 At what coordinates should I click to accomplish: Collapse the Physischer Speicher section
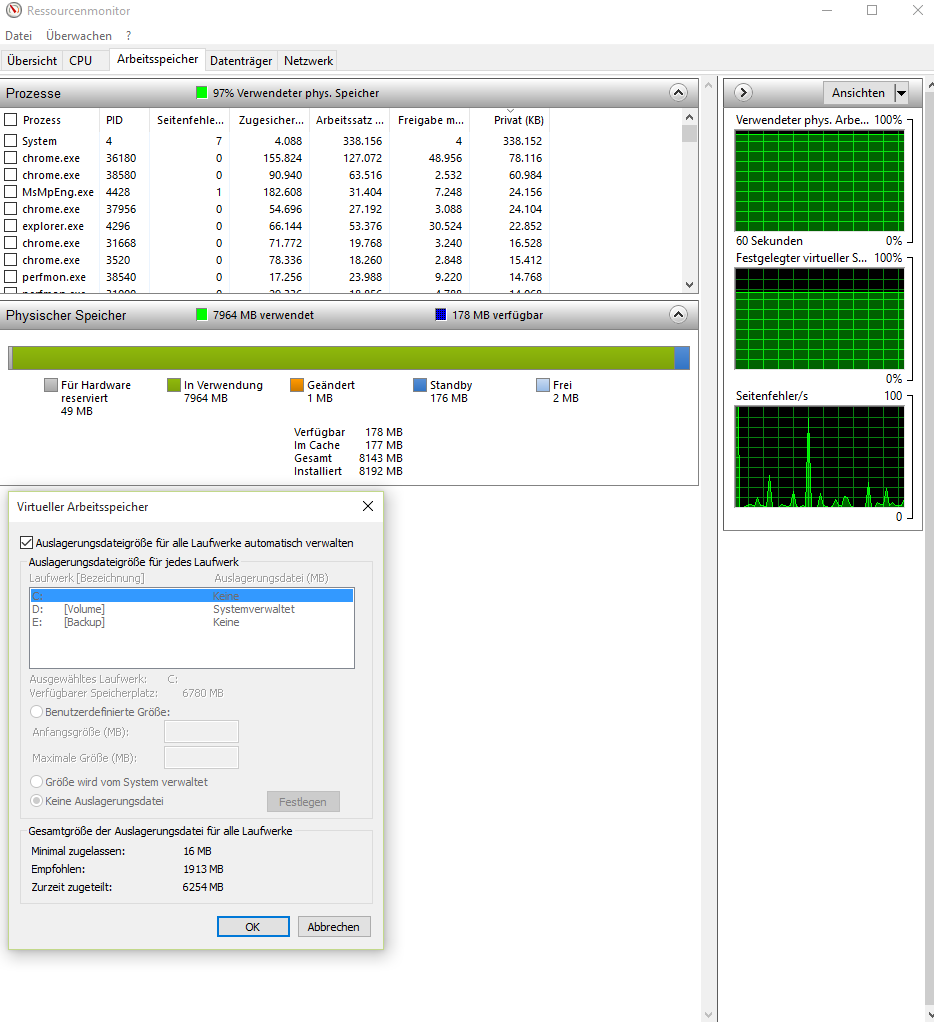[678, 315]
